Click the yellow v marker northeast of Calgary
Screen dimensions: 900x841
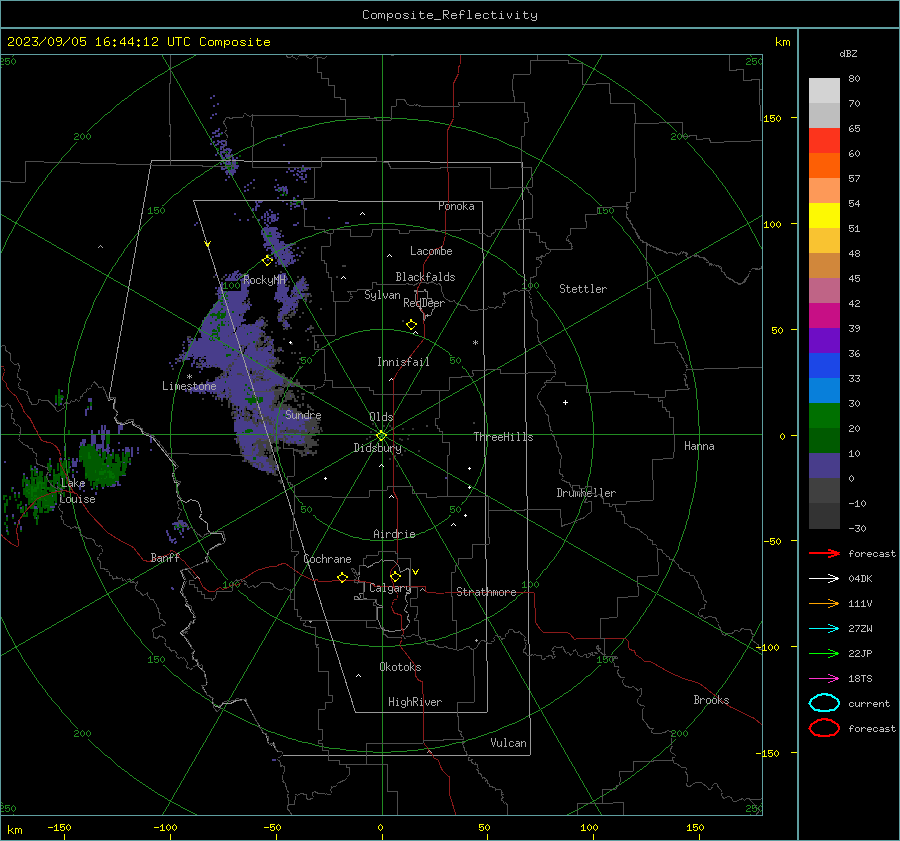click(416, 572)
